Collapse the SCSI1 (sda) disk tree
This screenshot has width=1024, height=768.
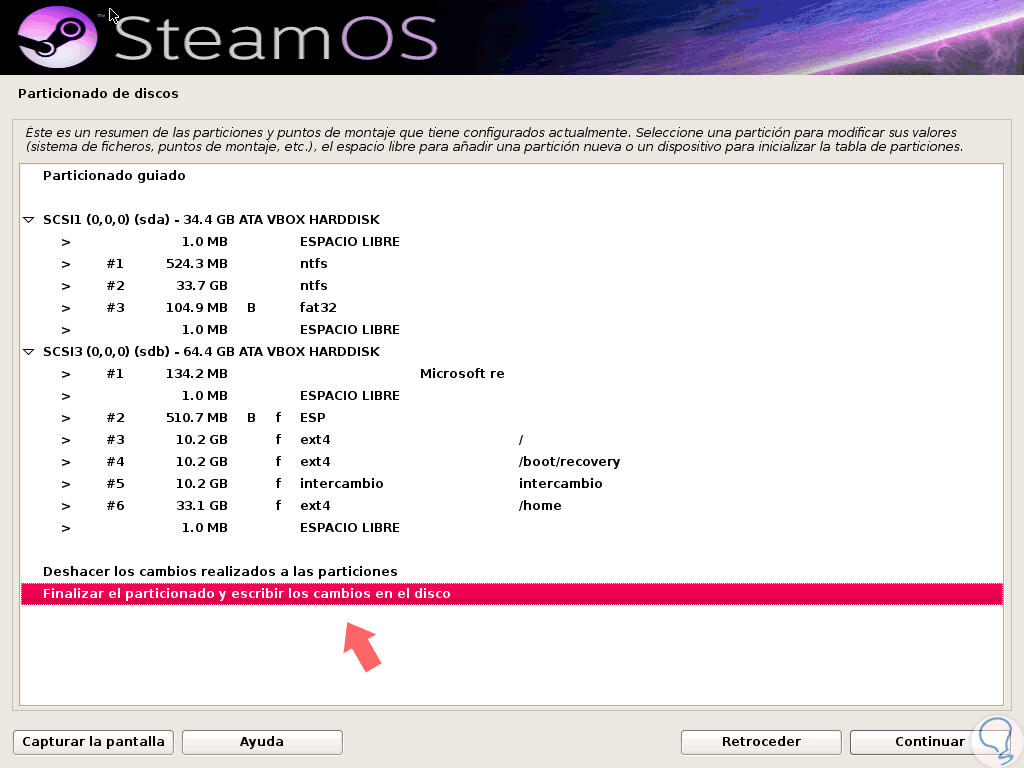tap(28, 220)
